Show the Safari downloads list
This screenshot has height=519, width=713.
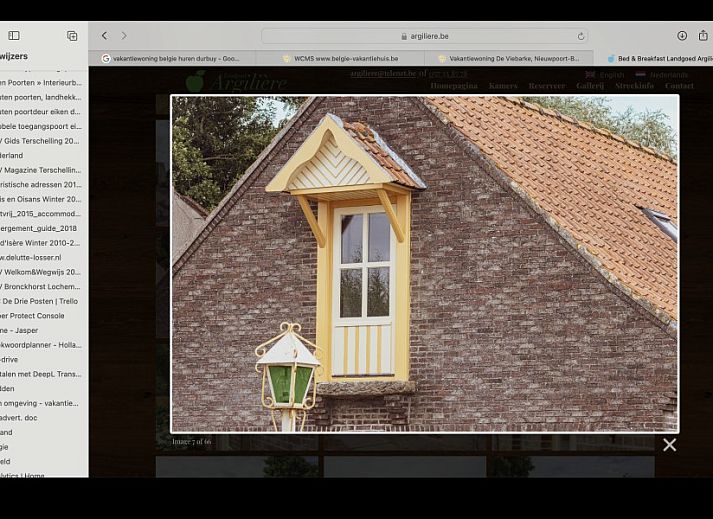click(x=682, y=36)
